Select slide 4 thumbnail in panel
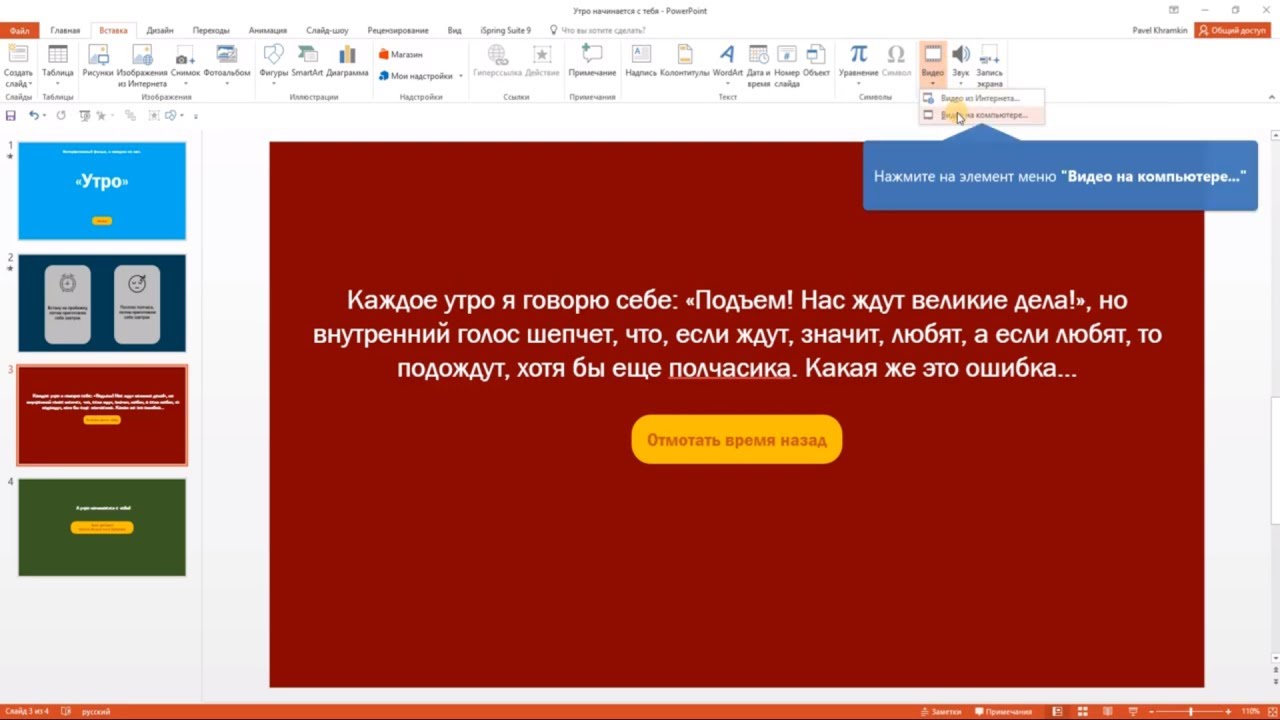 click(101, 527)
